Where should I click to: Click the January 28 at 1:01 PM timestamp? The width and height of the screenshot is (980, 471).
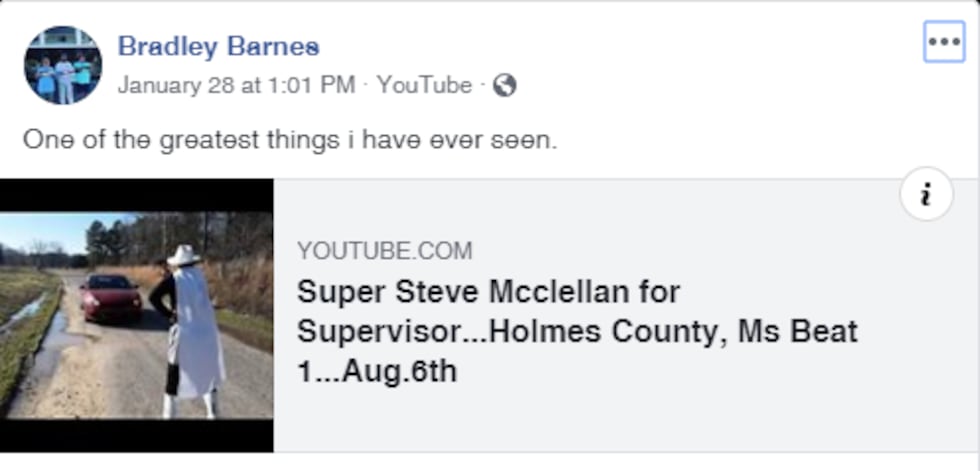pos(236,86)
